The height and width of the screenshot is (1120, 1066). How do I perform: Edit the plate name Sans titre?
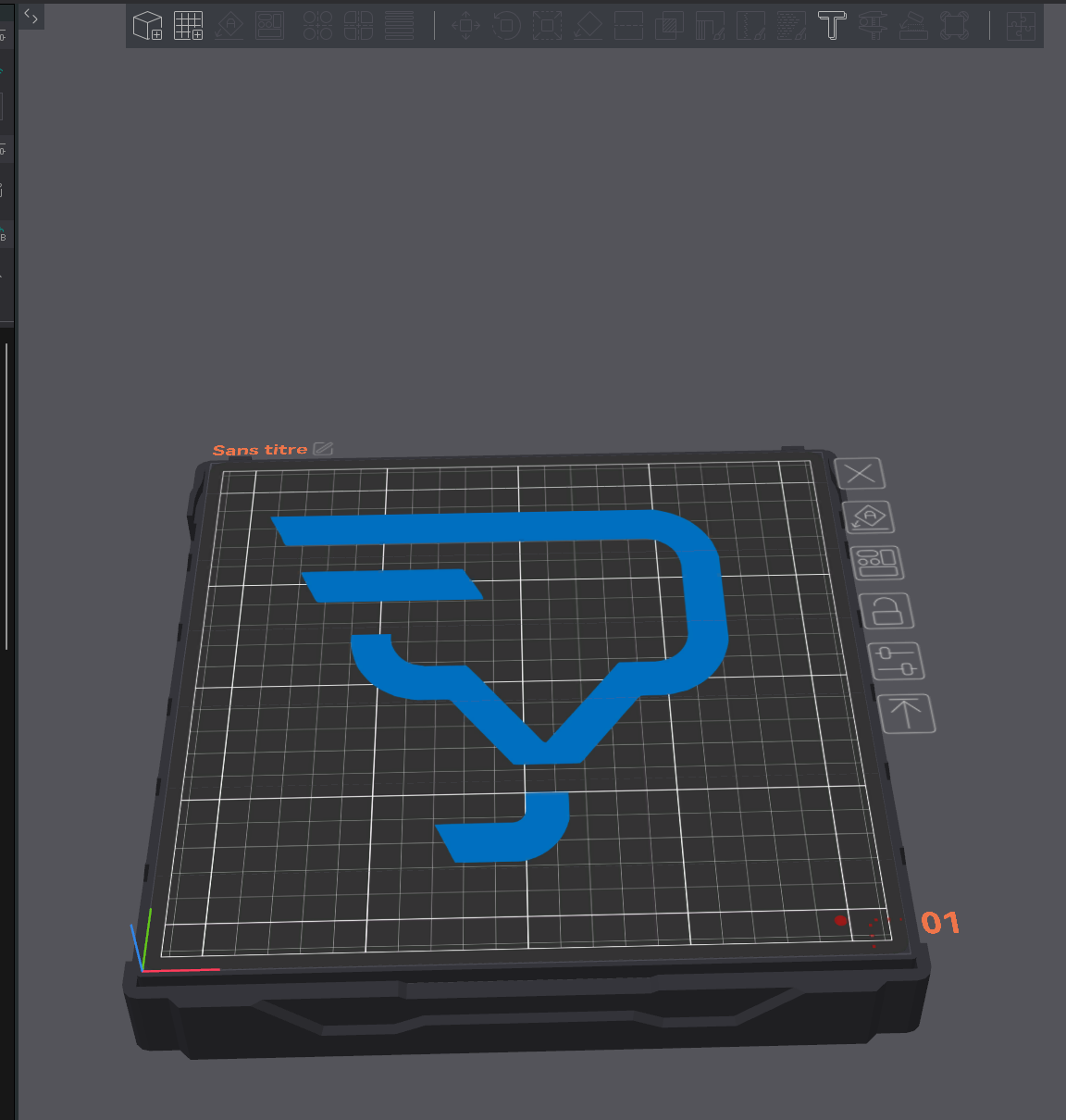[x=323, y=449]
